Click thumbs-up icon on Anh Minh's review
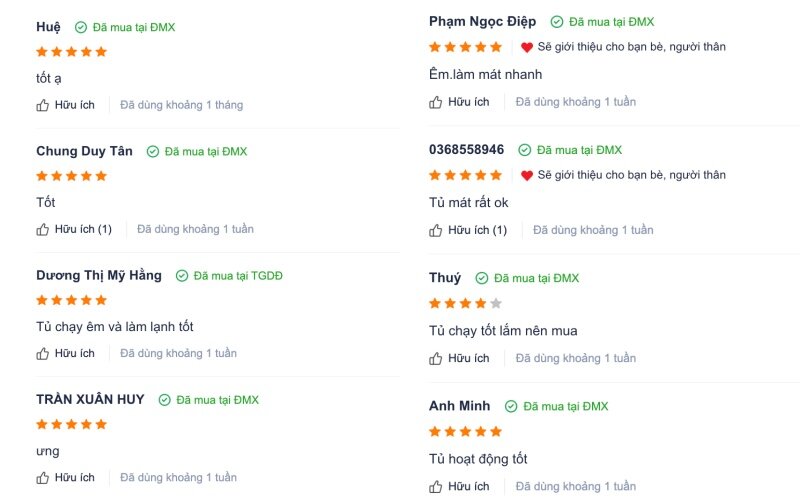Screen dimensions: 800x500 pyautogui.click(x=435, y=487)
